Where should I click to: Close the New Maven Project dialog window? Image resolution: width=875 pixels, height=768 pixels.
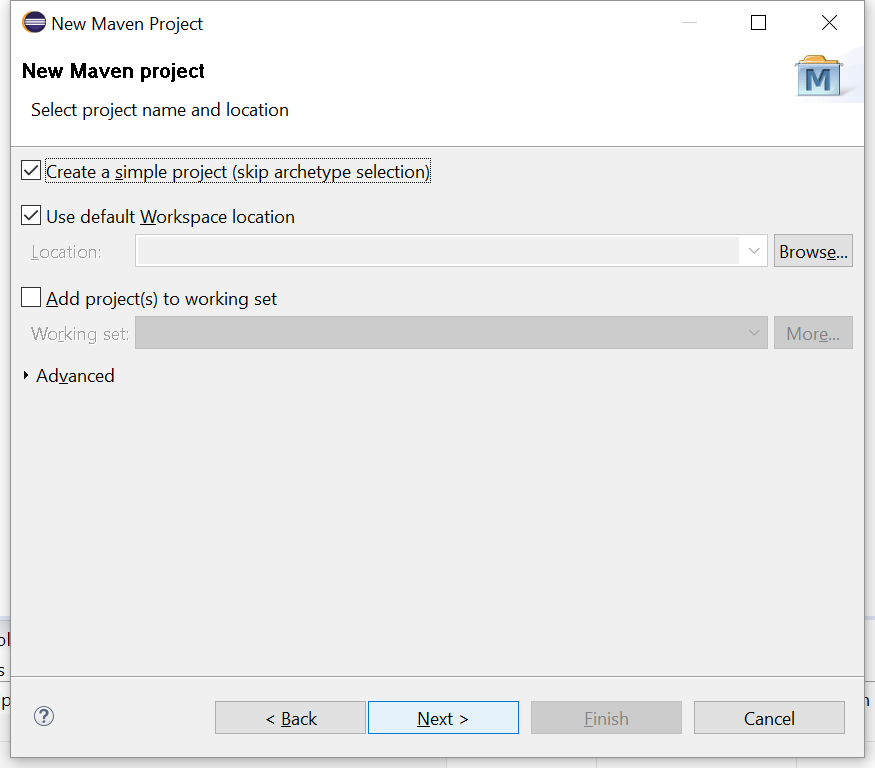click(828, 23)
